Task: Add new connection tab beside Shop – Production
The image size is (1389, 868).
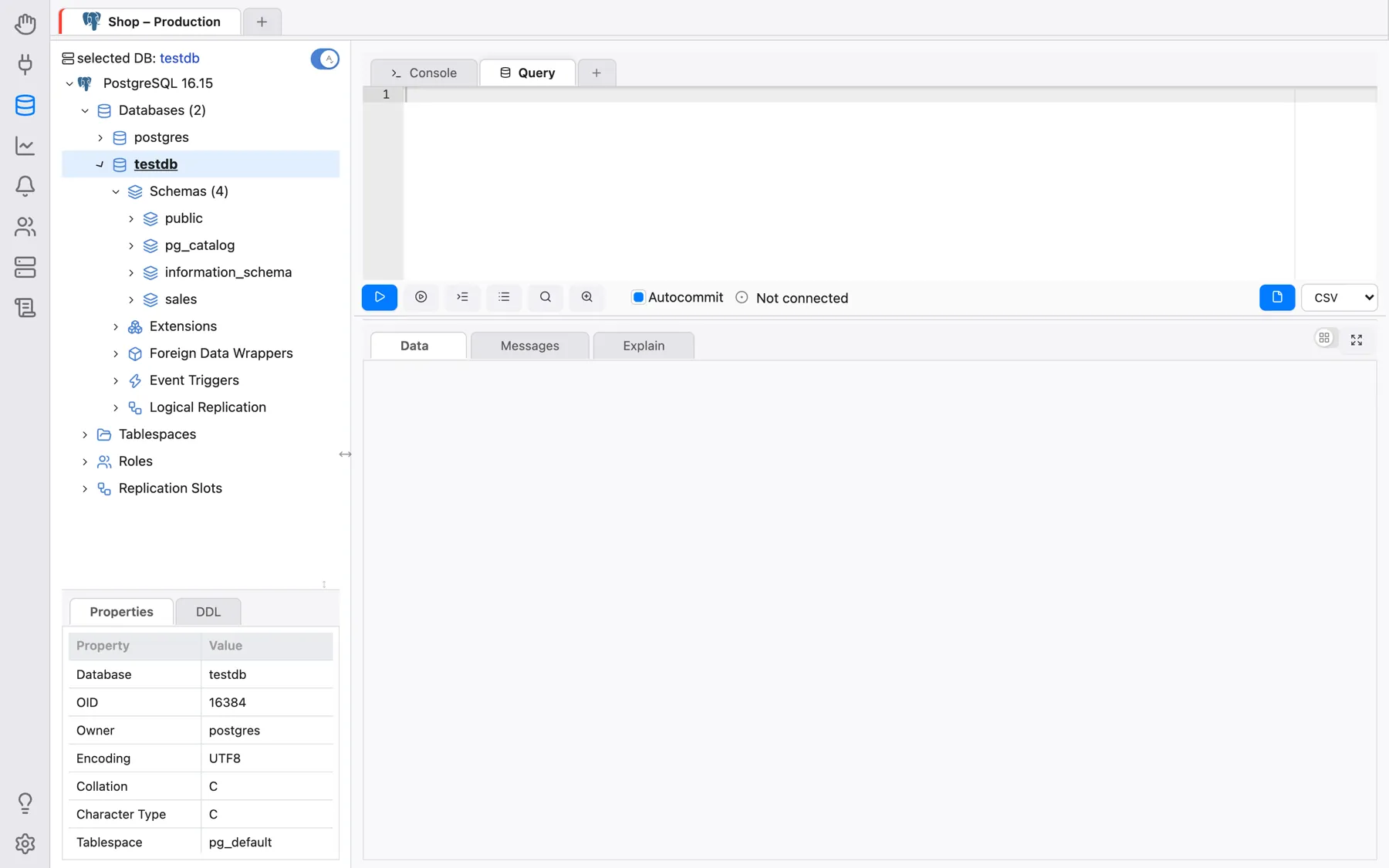Action: pyautogui.click(x=262, y=22)
